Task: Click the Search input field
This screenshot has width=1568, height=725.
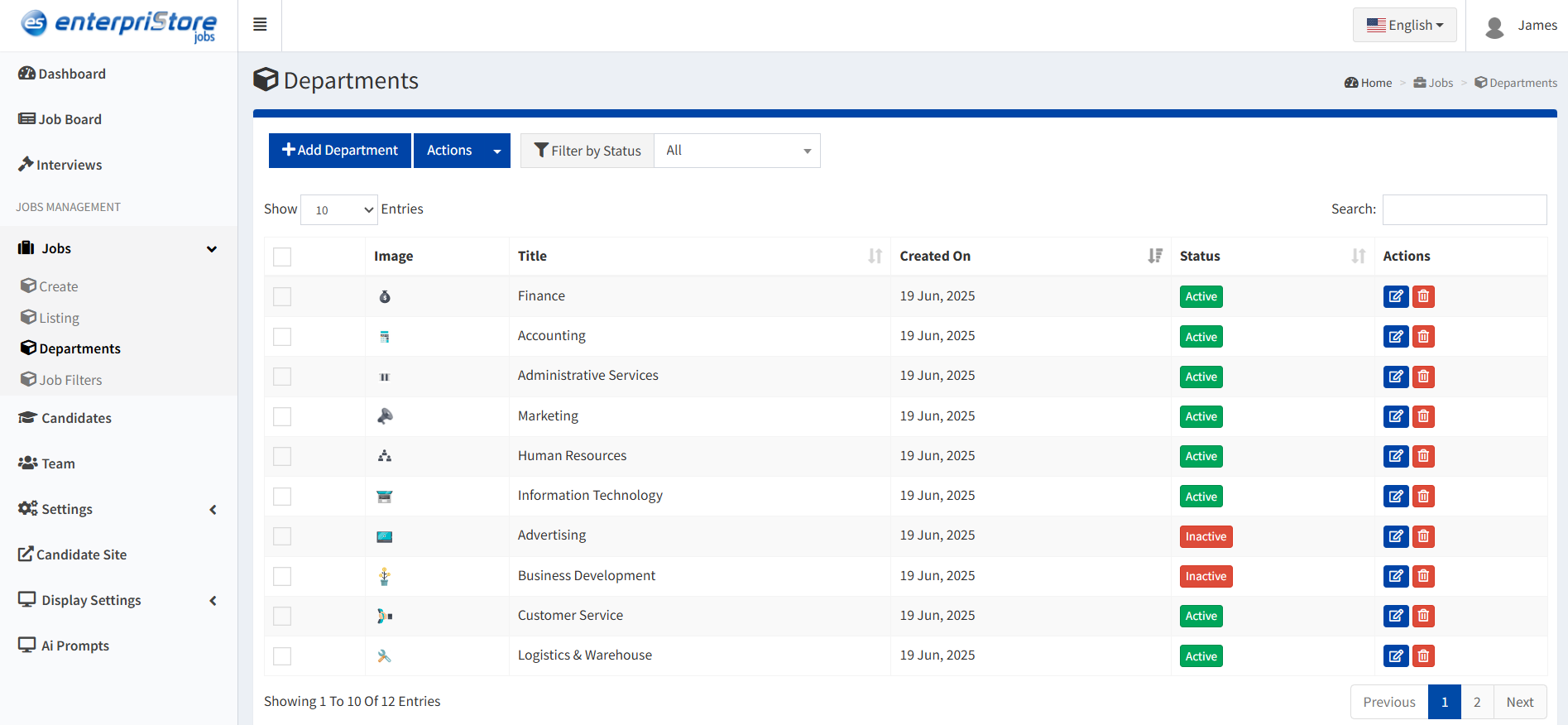Action: click(x=1464, y=209)
